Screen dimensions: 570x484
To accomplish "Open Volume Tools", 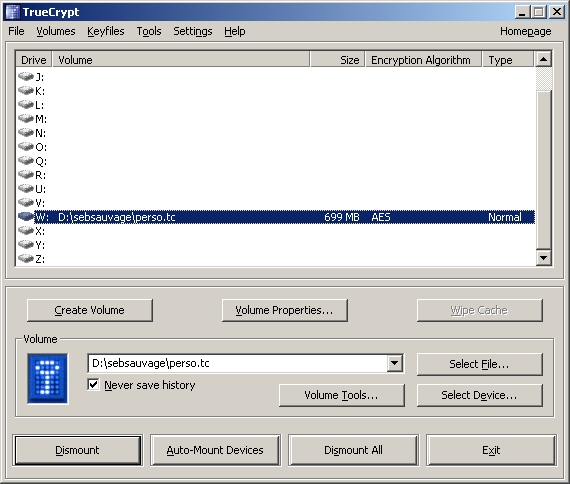I will 341,395.
